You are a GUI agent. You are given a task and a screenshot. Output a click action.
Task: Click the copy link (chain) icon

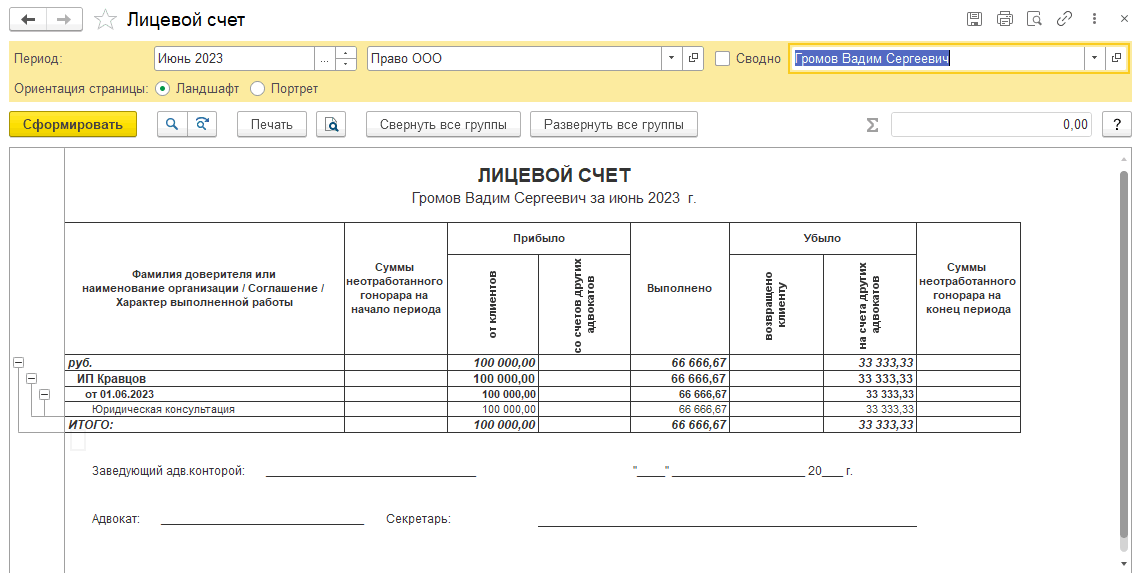pos(1065,19)
